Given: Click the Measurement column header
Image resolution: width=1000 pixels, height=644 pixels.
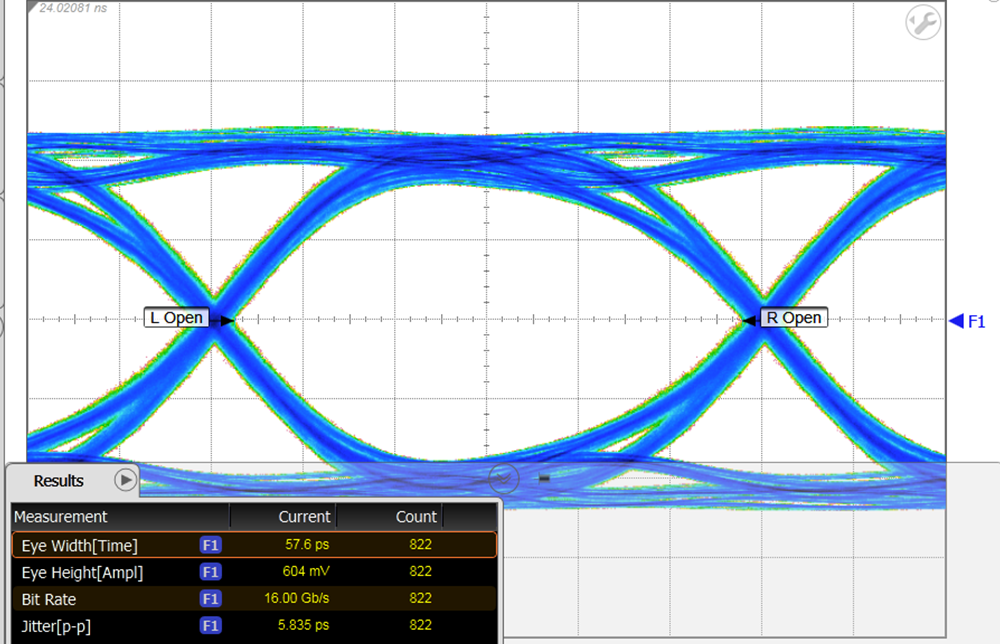Looking at the screenshot, I should tap(60, 517).
